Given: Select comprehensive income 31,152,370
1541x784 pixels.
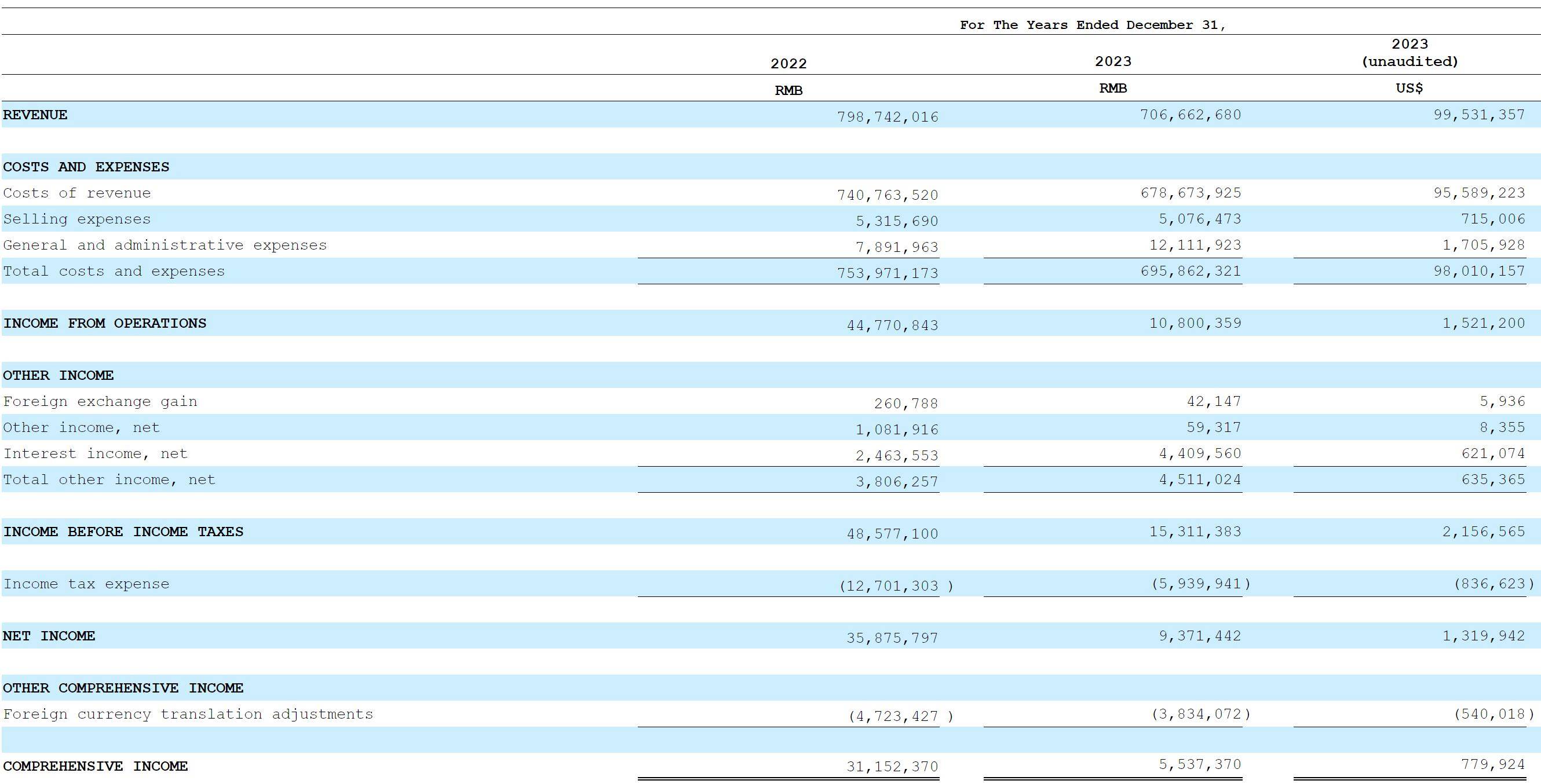Looking at the screenshot, I should [x=893, y=767].
